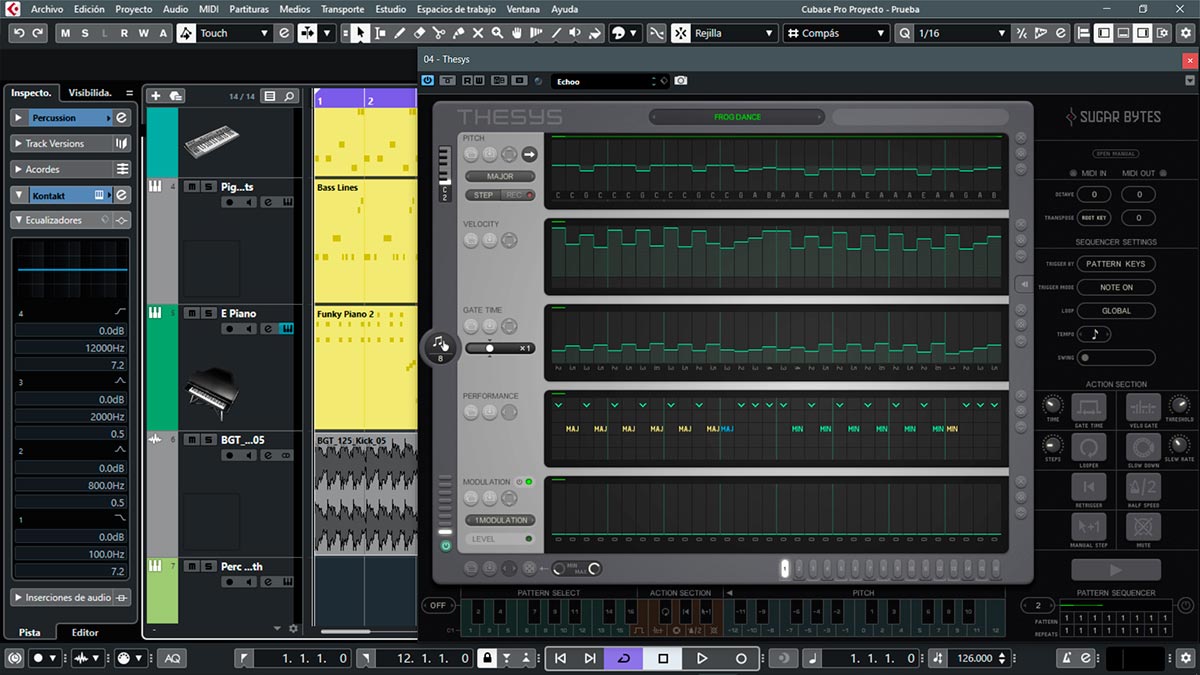Select the Erase tool
Image resolution: width=1200 pixels, height=675 pixels.
click(x=420, y=33)
